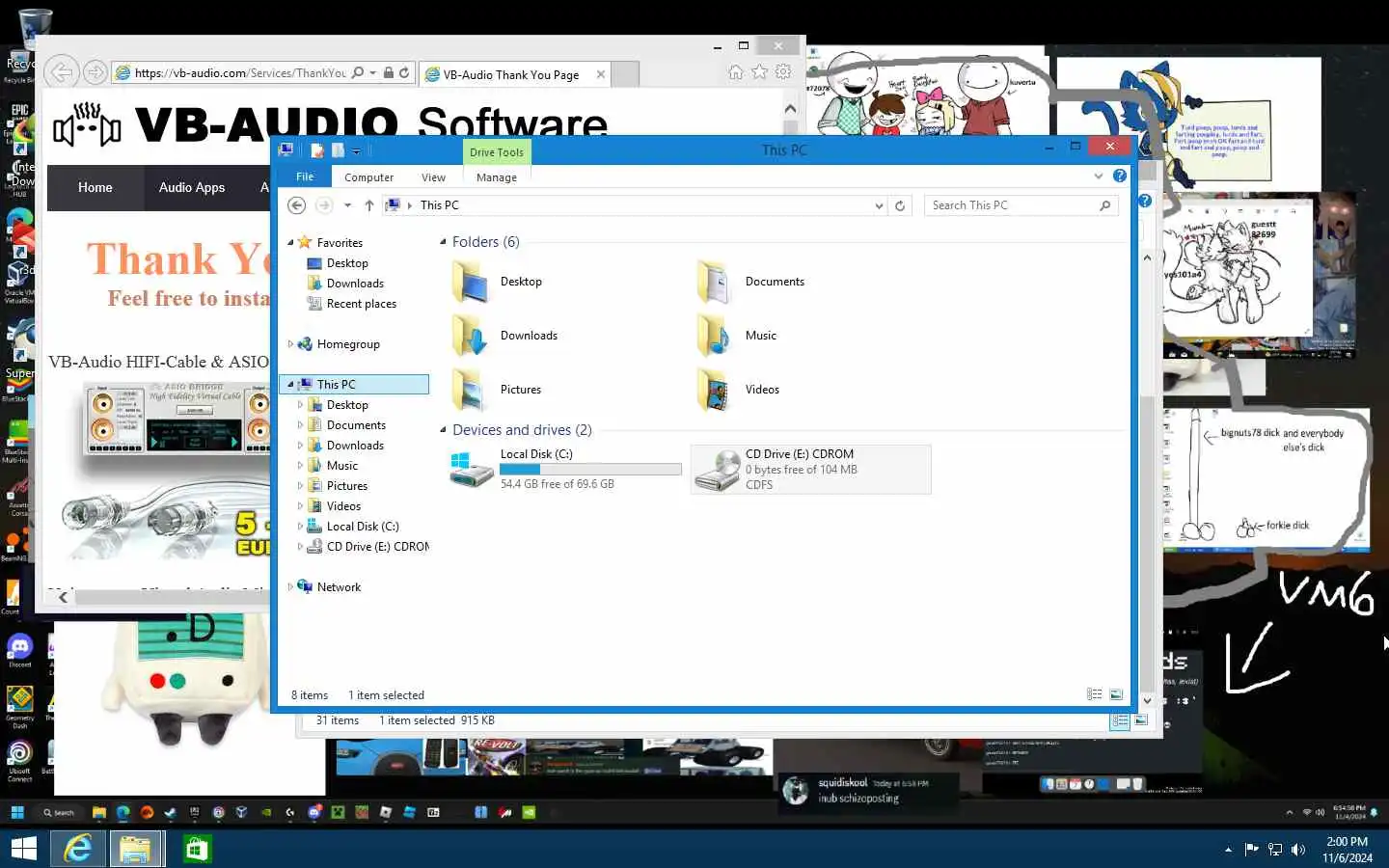Collapse the Favorites tree node
This screenshot has width=1389, height=868.
[290, 242]
